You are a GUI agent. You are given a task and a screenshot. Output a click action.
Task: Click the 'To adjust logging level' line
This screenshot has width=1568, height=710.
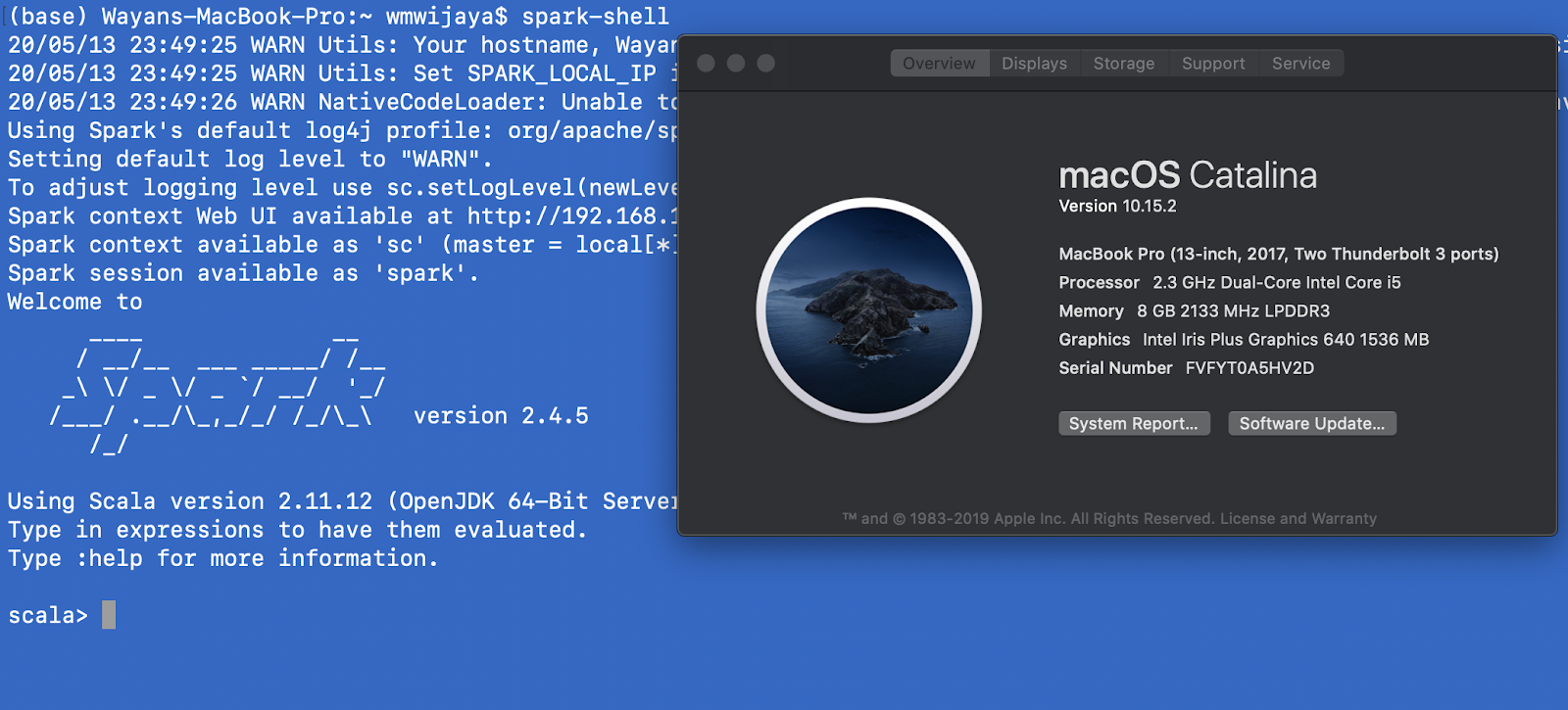[x=342, y=187]
